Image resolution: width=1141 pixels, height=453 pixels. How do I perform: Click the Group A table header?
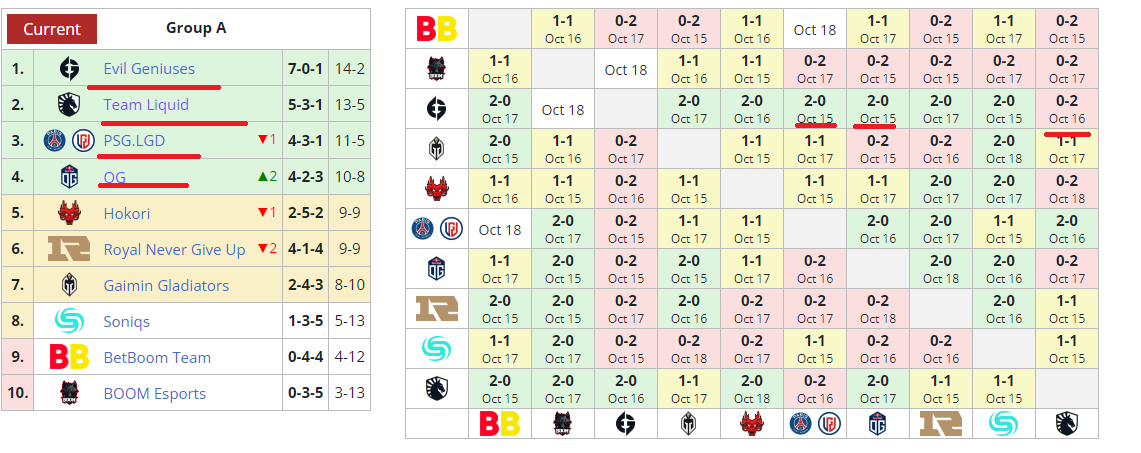(195, 28)
